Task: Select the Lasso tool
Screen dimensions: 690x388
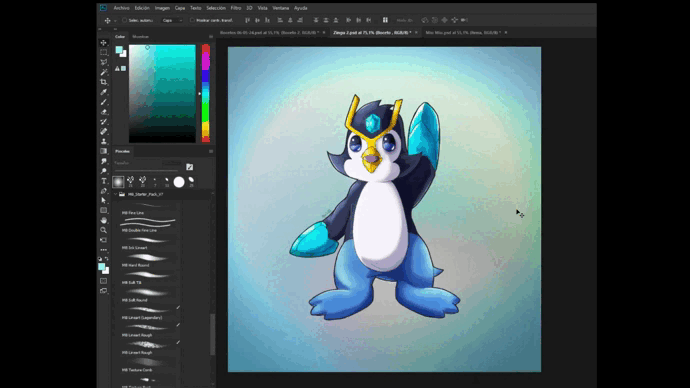Action: [103, 62]
